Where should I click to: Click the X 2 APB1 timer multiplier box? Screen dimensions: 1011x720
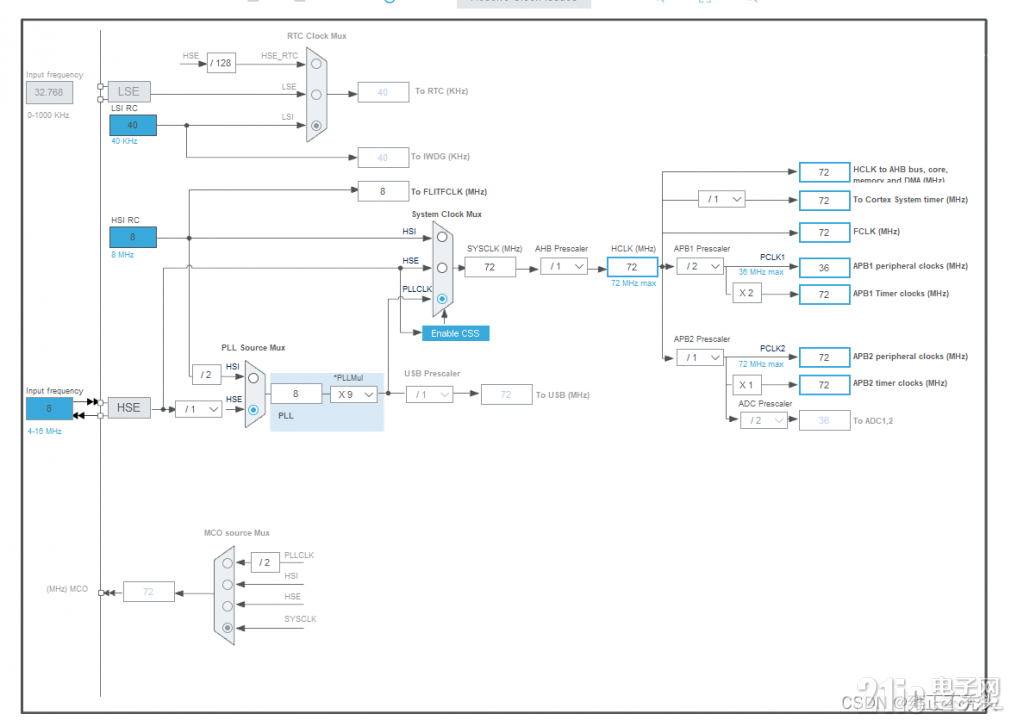click(747, 293)
